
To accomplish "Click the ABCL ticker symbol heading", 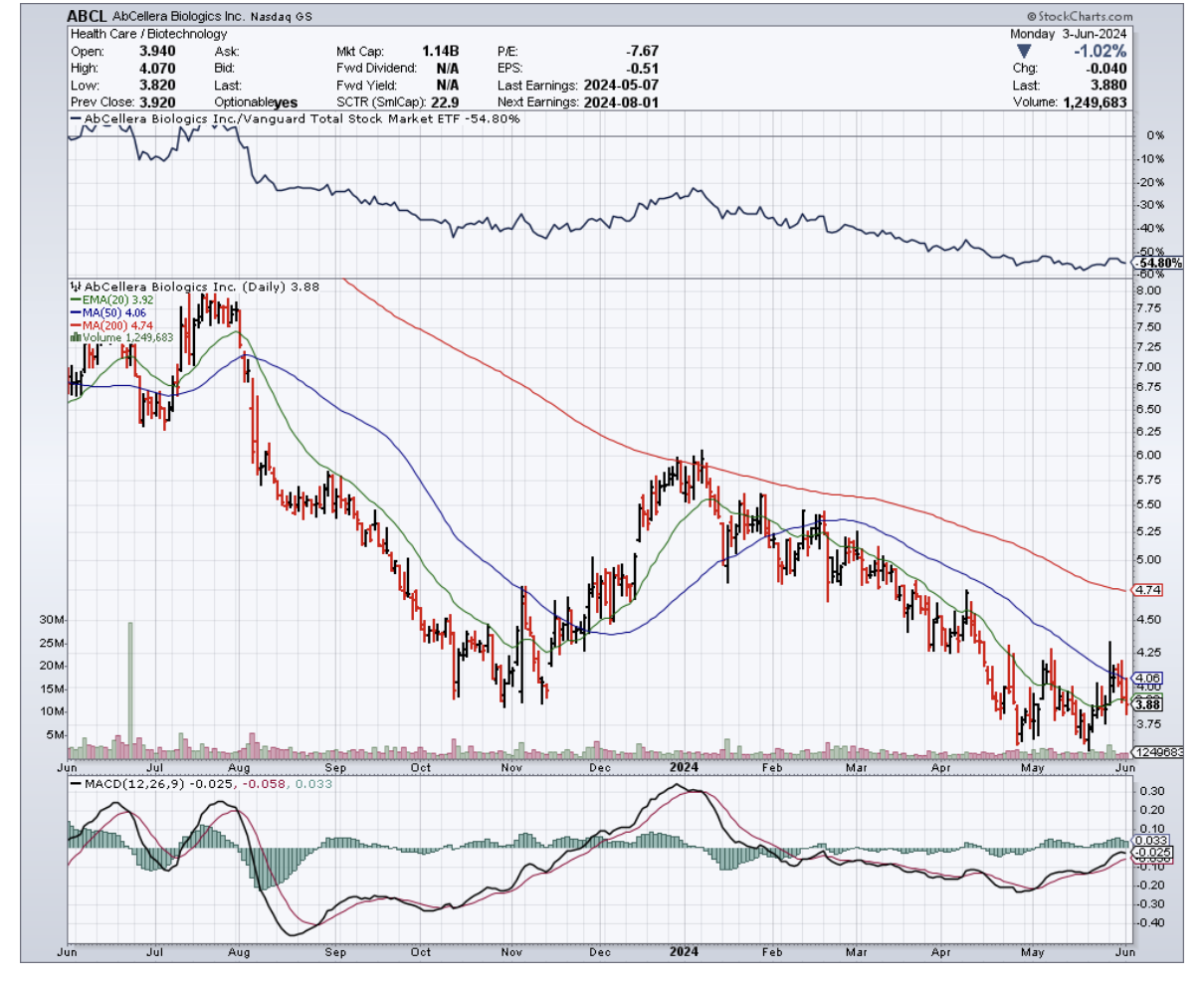I will coord(90,16).
